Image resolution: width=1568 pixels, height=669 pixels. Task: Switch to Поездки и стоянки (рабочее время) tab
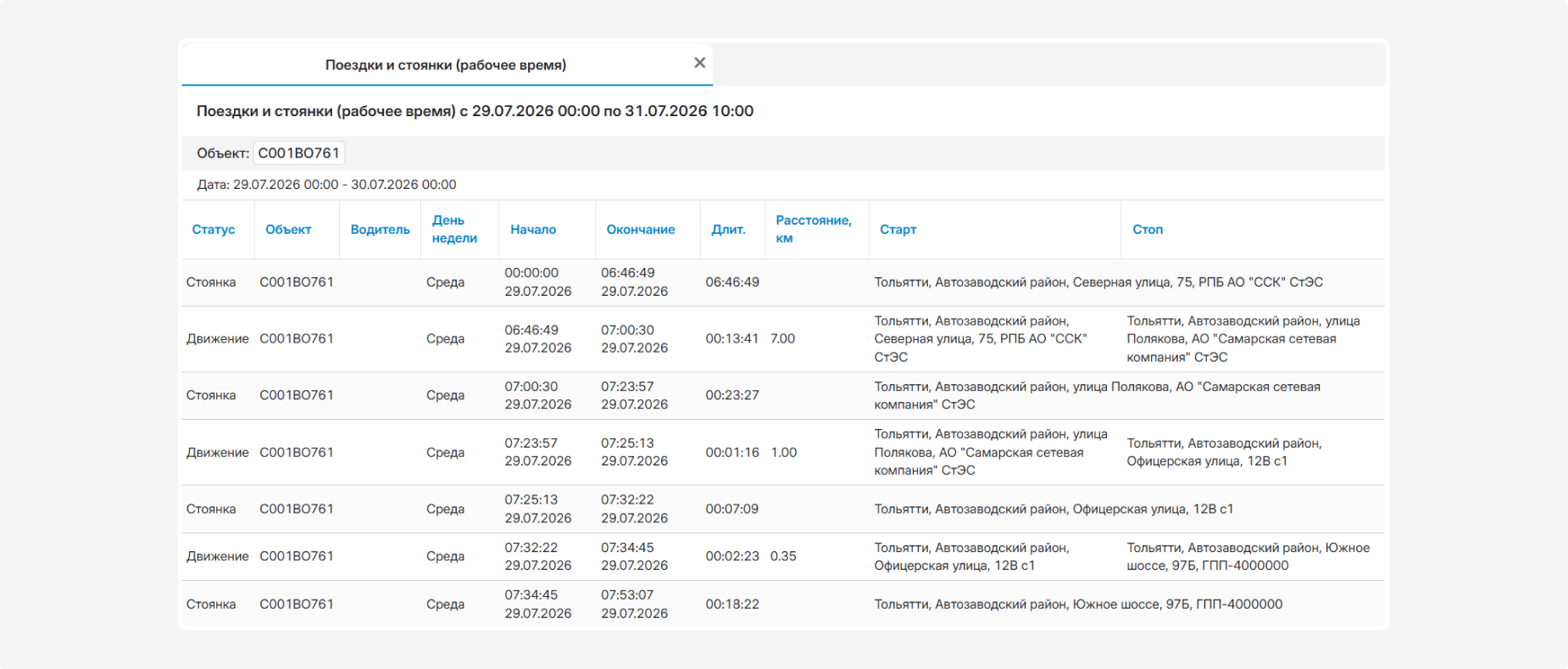446,64
